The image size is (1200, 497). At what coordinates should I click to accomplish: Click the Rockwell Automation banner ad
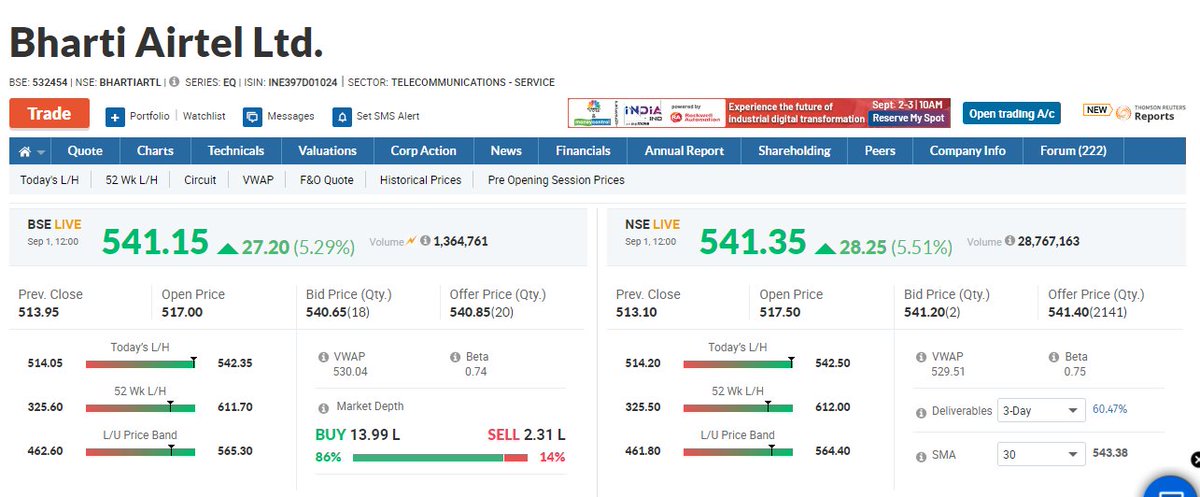758,112
